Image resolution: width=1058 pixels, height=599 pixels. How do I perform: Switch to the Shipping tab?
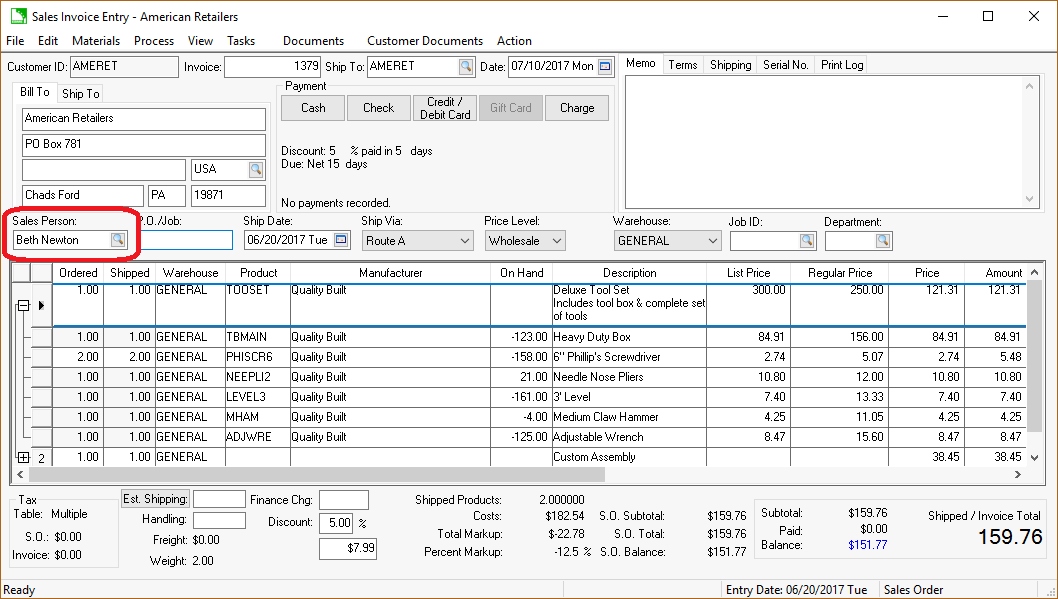click(x=730, y=65)
